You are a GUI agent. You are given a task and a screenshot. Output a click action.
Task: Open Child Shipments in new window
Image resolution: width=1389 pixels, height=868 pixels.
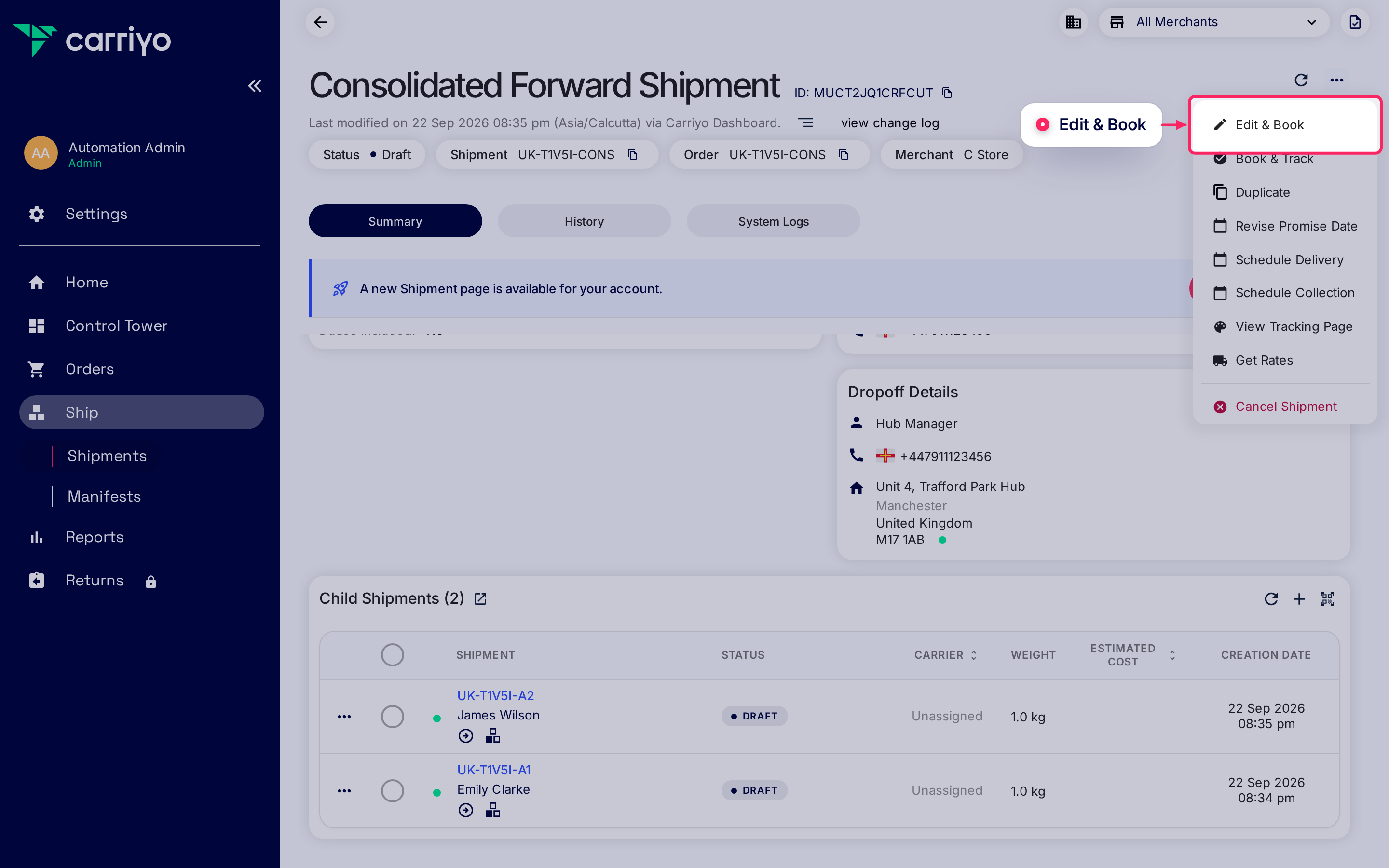(x=480, y=599)
